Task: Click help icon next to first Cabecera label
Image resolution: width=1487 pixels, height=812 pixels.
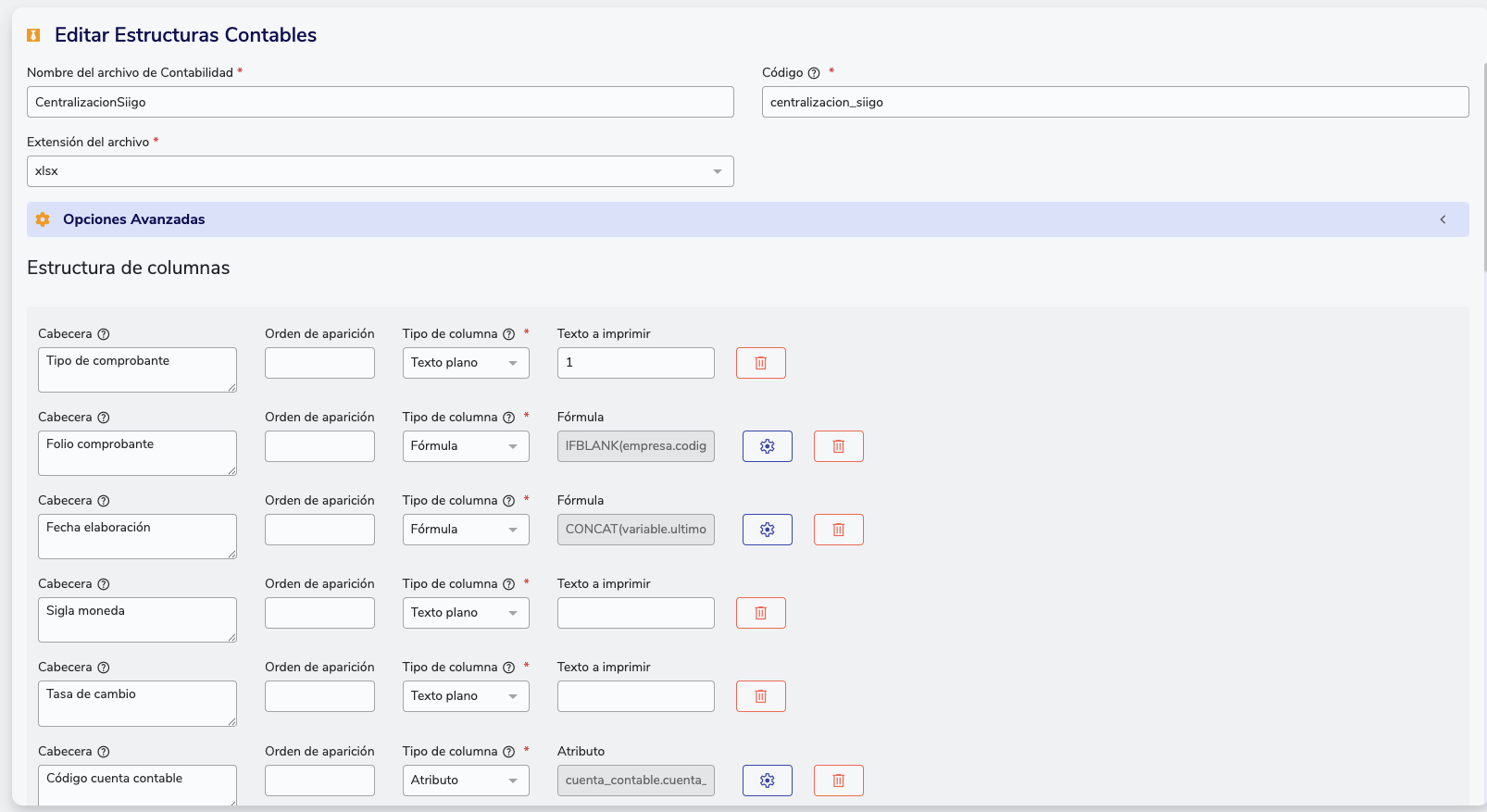Action: pos(104,334)
